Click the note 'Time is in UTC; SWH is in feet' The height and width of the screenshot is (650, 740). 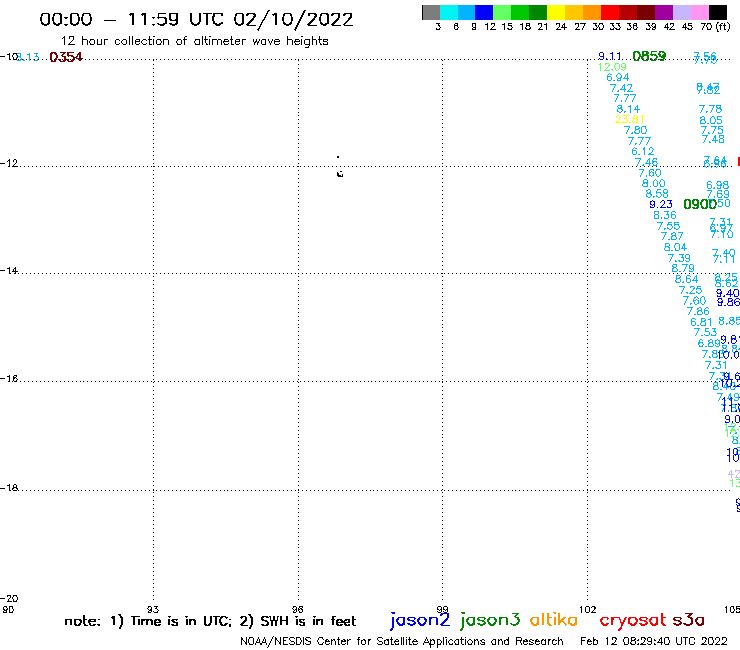click(210, 621)
